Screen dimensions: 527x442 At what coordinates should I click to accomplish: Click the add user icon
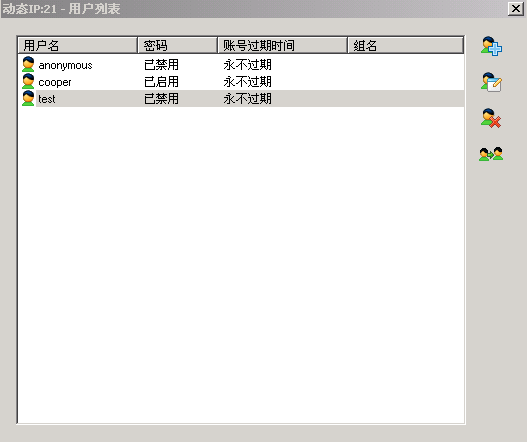click(491, 46)
